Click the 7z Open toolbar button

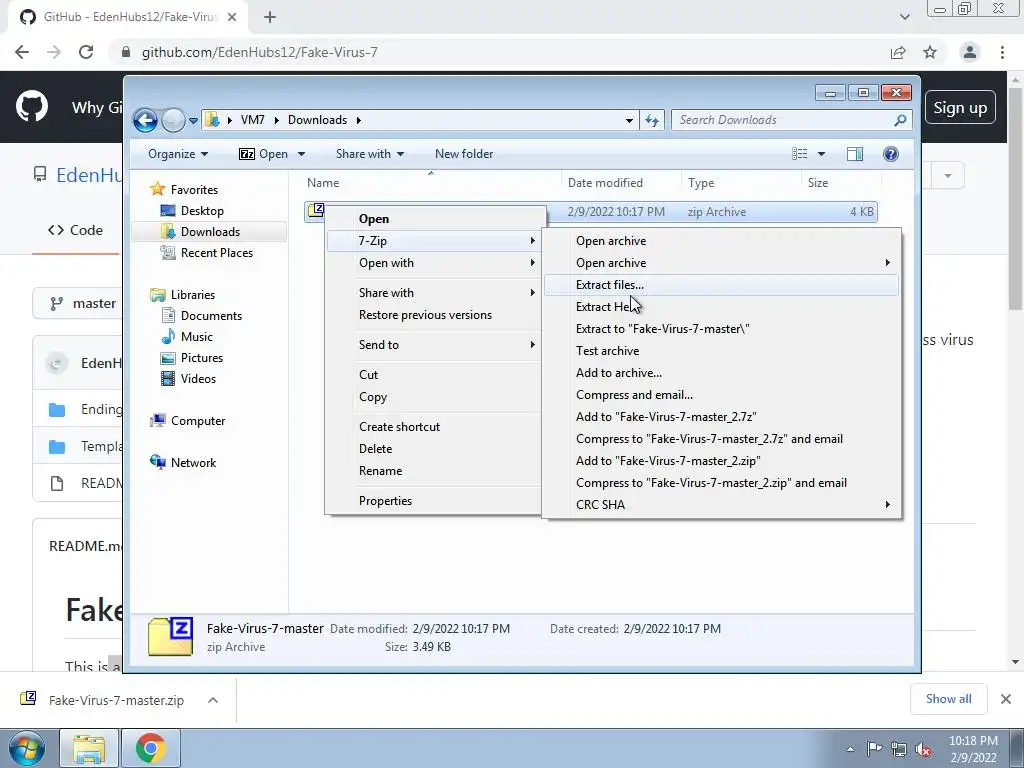click(x=263, y=154)
